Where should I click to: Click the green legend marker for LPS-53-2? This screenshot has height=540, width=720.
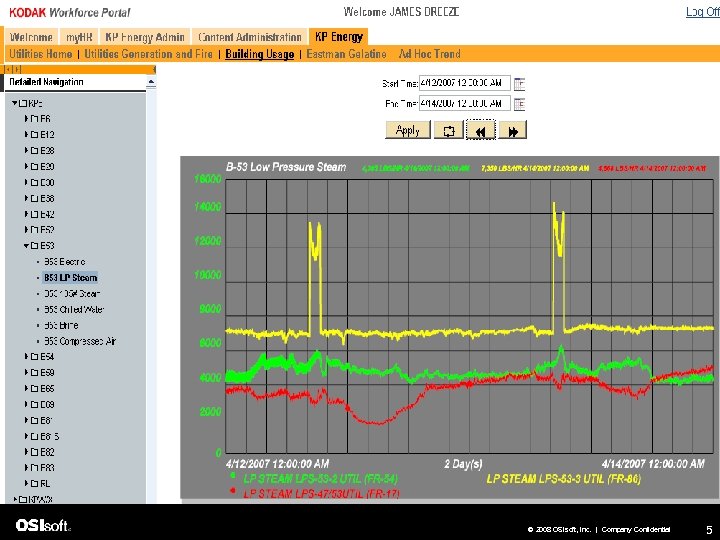click(233, 476)
